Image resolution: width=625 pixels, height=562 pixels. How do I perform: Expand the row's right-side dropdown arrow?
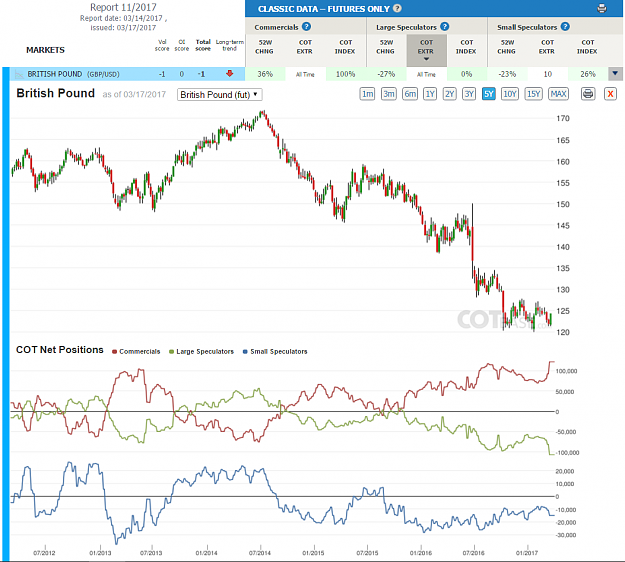tap(615, 74)
